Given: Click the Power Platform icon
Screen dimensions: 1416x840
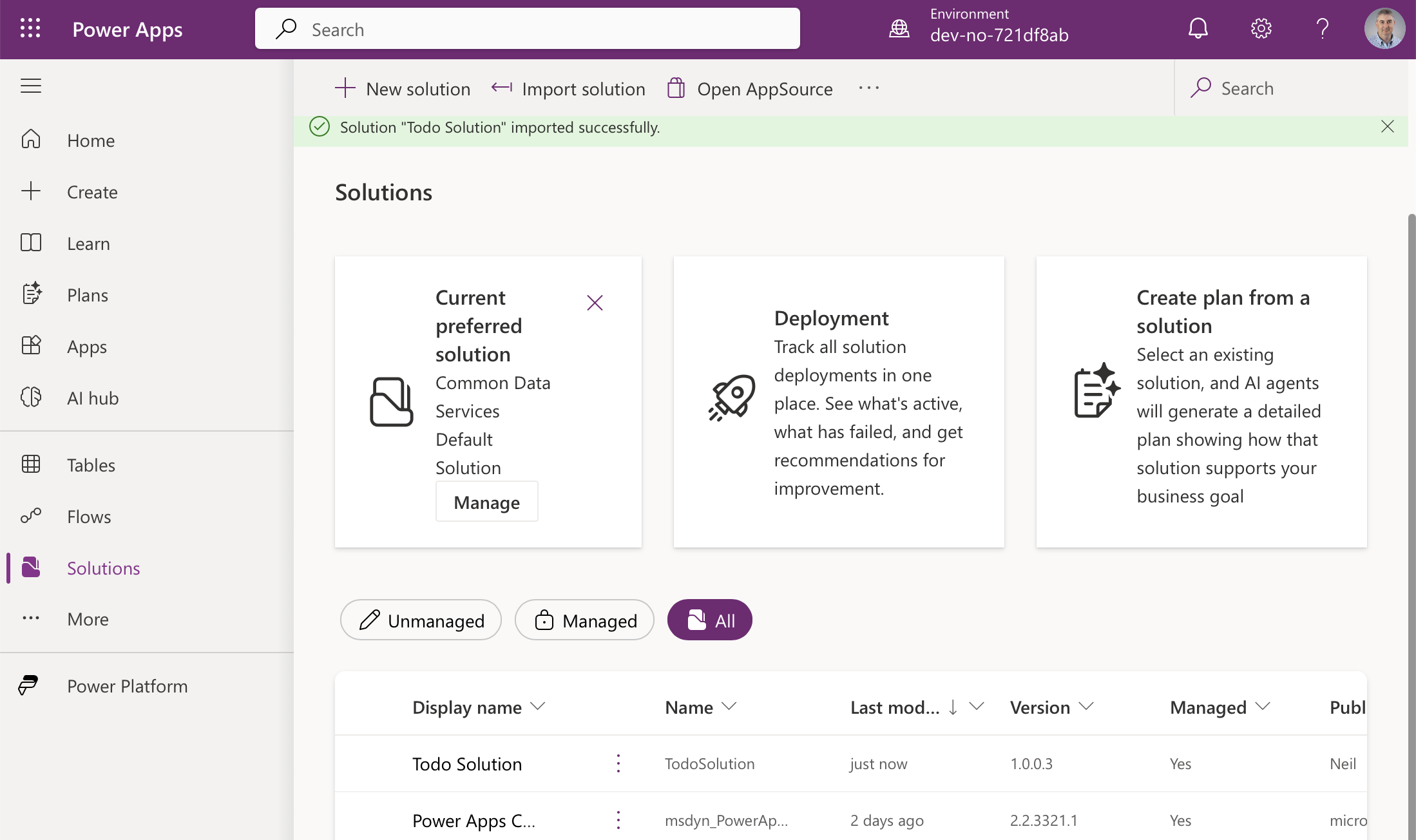Looking at the screenshot, I should [28, 685].
